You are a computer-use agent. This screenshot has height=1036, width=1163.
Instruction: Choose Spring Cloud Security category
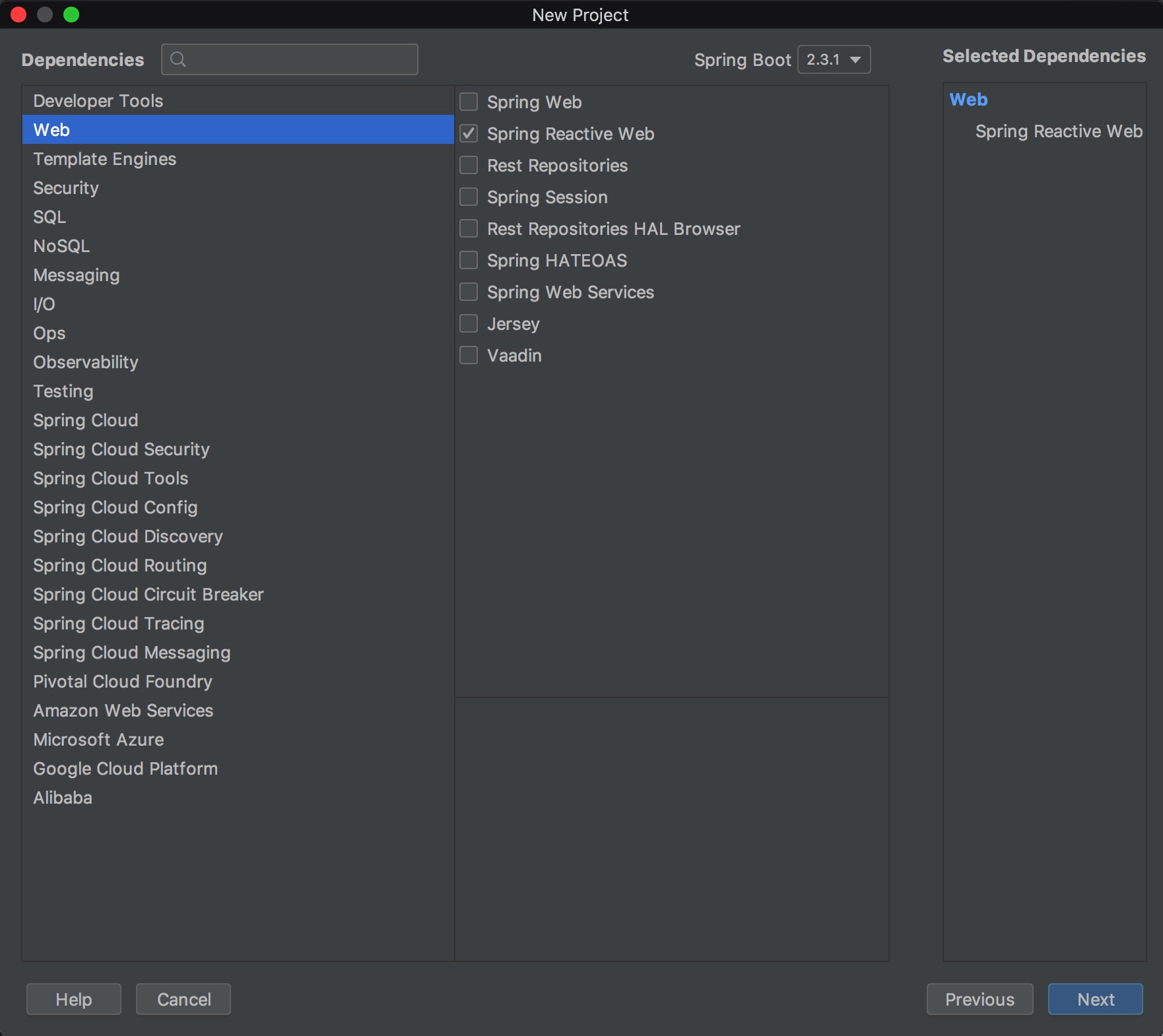pyautogui.click(x=238, y=449)
